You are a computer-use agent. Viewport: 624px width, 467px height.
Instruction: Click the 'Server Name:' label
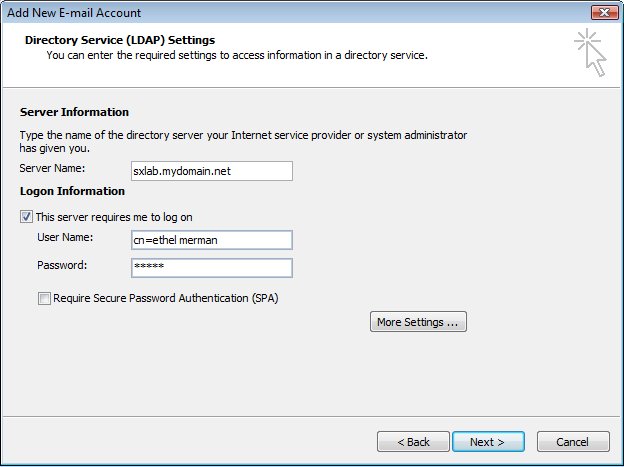click(x=53, y=169)
